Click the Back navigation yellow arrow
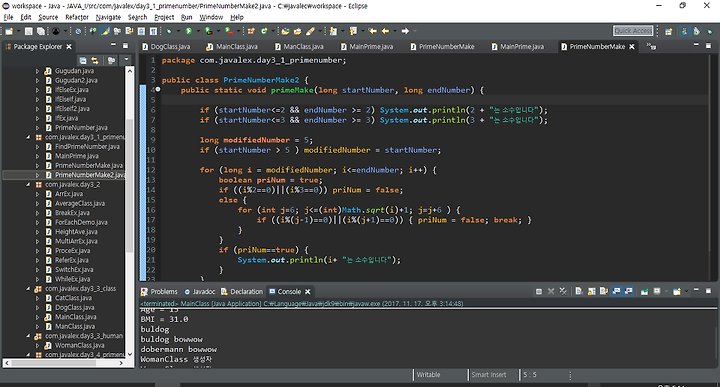The height and width of the screenshot is (387, 720). (385, 31)
